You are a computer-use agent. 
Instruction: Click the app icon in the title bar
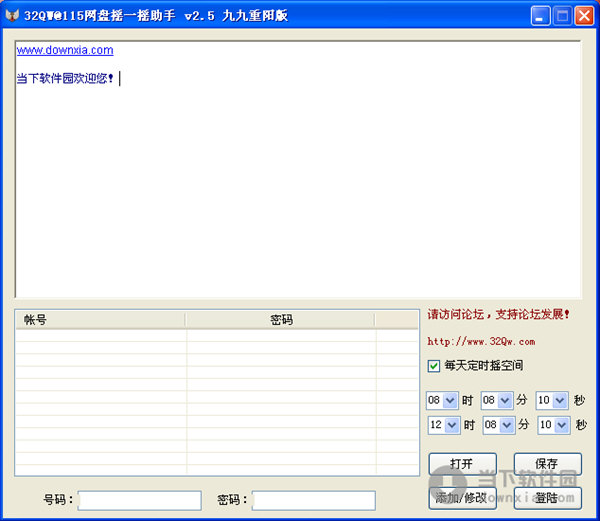(x=12, y=15)
